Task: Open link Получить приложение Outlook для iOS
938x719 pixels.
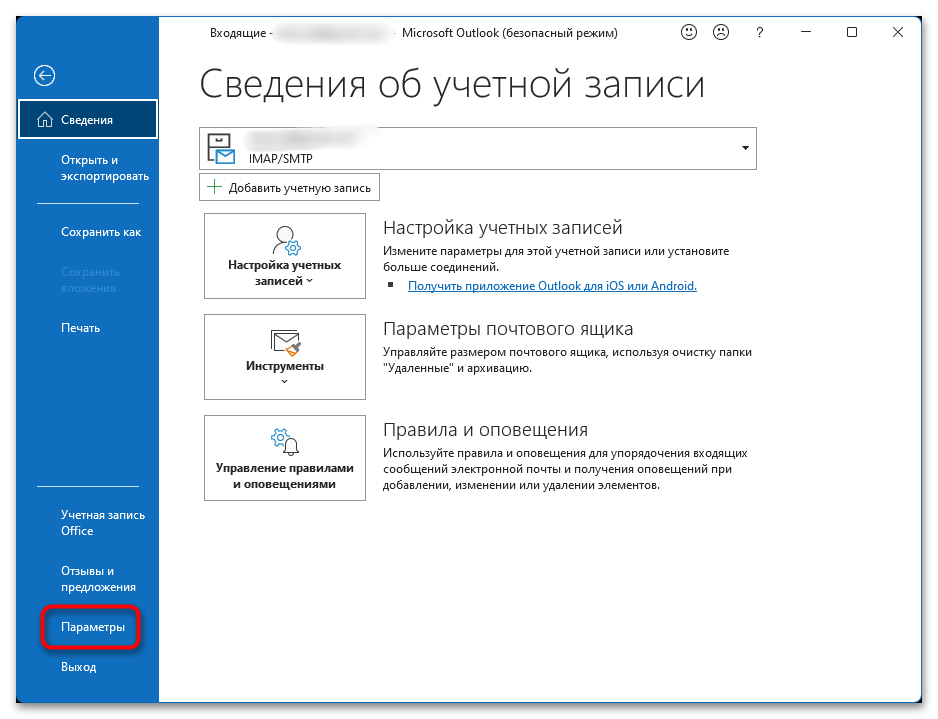Action: (552, 286)
